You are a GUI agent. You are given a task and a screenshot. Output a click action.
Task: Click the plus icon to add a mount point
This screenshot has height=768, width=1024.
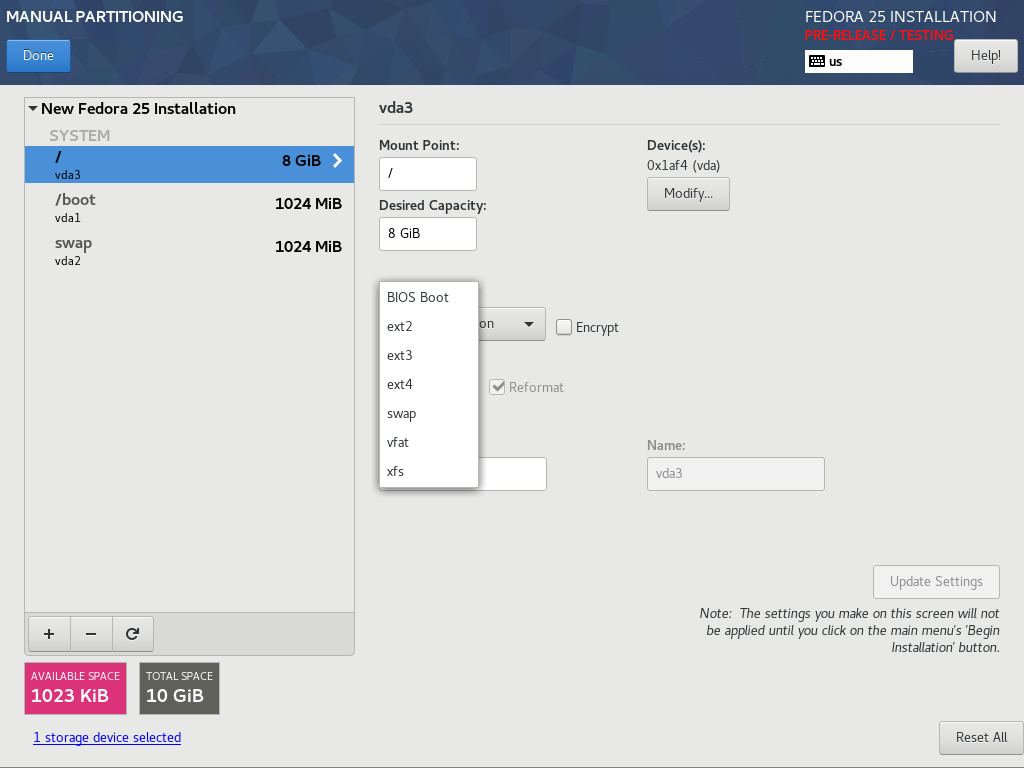(x=49, y=633)
